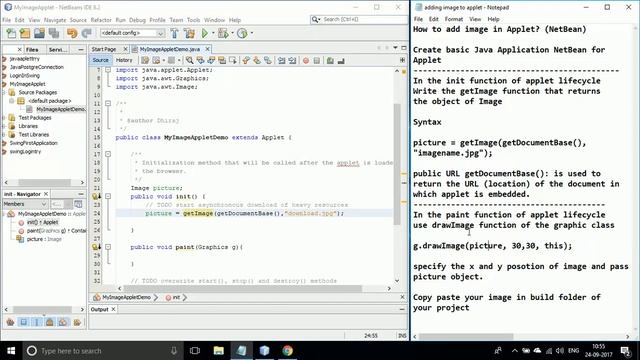
Task: Collapse the import statements fold
Action: [x=108, y=70]
